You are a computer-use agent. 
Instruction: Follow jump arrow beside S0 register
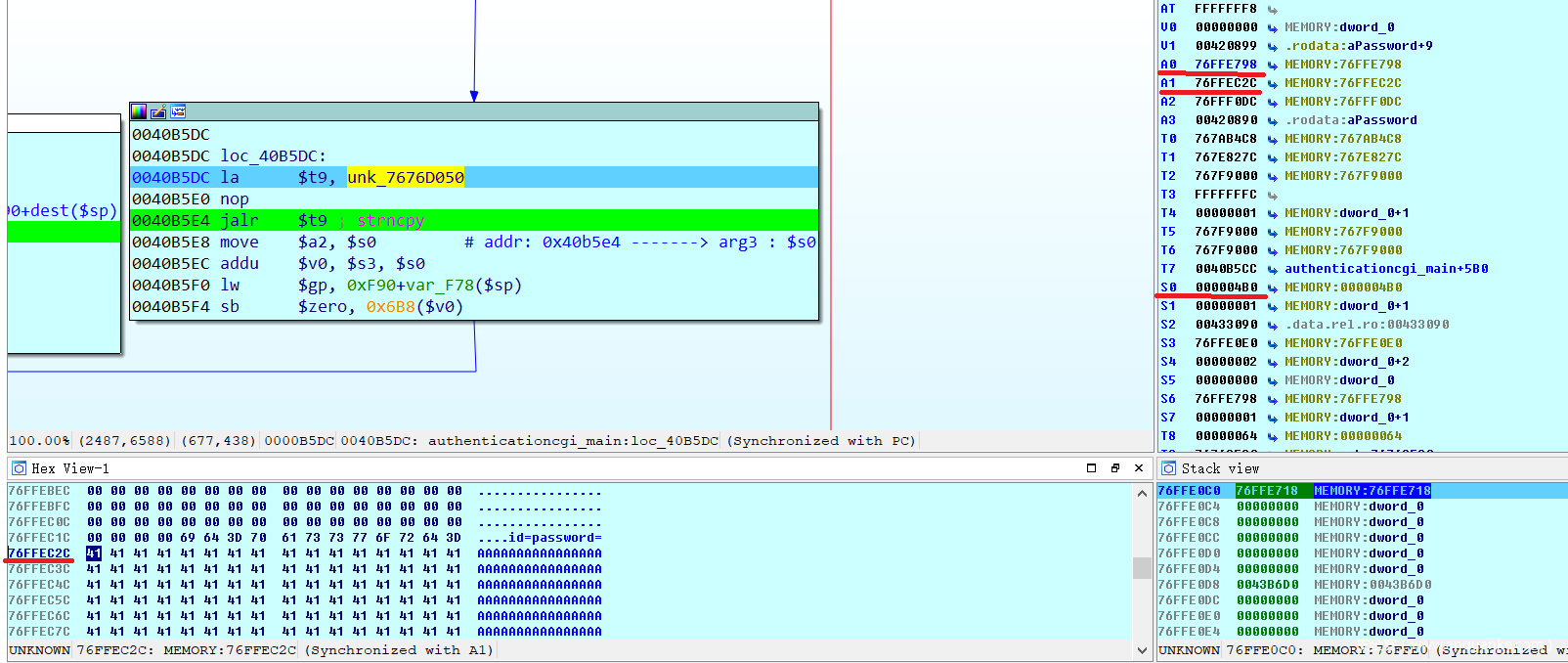(1272, 288)
